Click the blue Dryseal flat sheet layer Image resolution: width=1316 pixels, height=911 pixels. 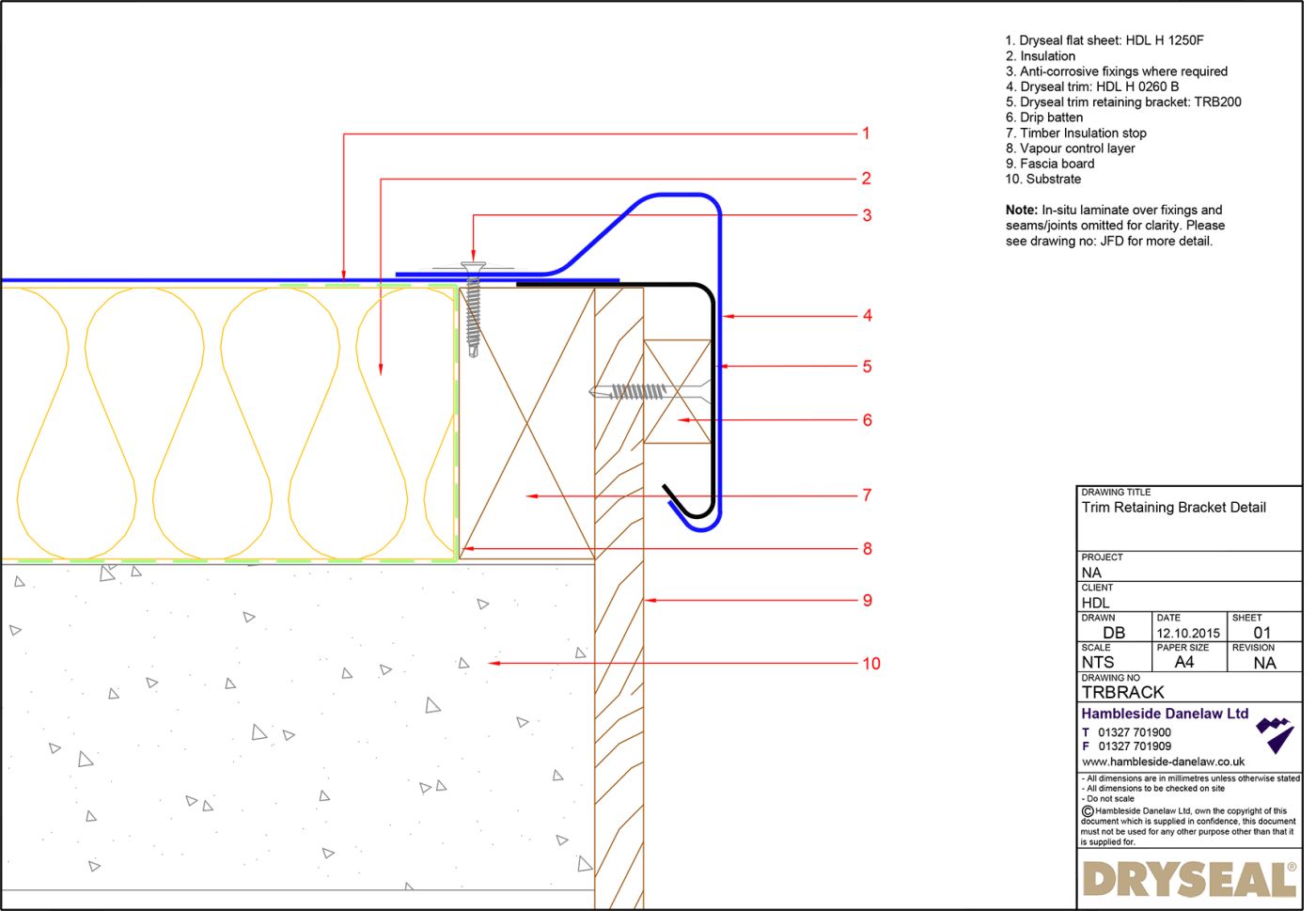click(x=188, y=279)
